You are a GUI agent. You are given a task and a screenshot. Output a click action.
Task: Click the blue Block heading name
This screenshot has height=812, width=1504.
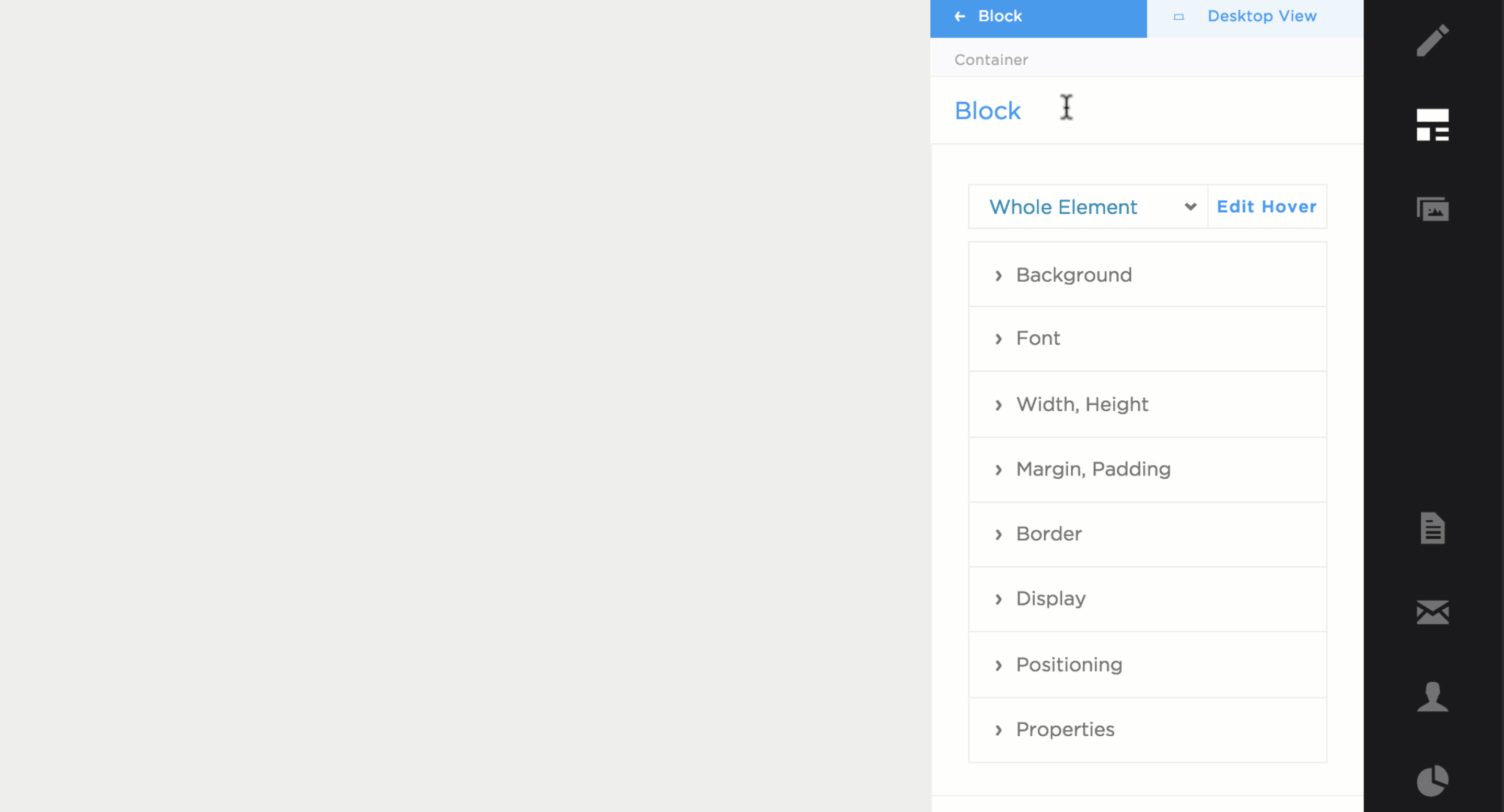click(x=987, y=111)
